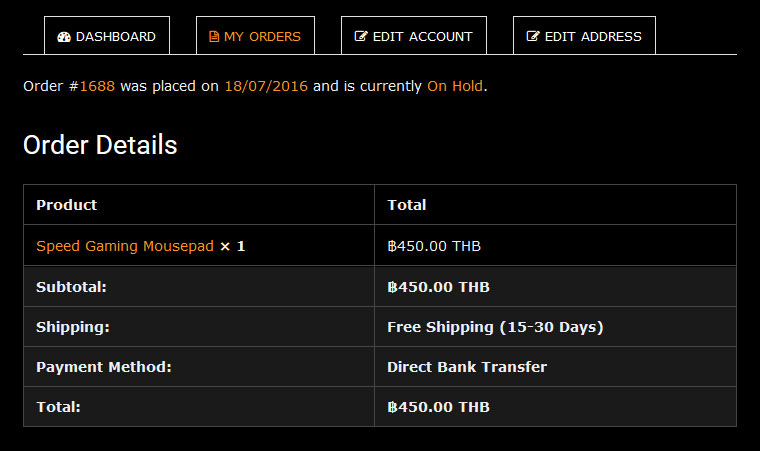Click the Order Details heading
This screenshot has width=760, height=451.
100,145
